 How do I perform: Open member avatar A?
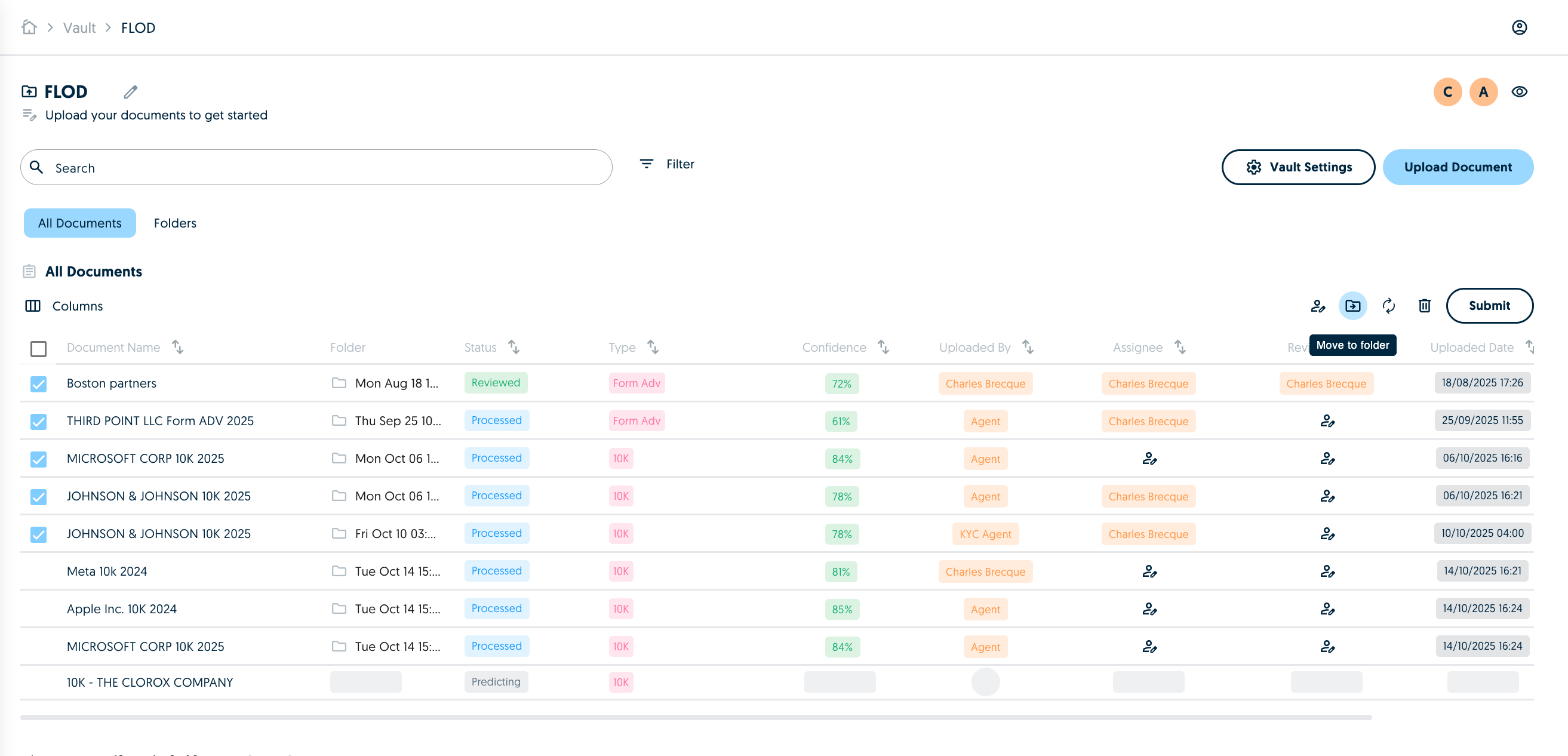pos(1483,92)
